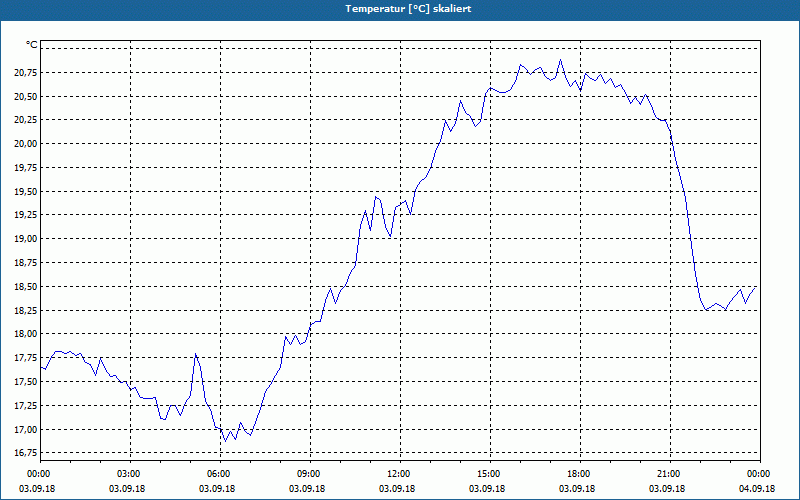Click the 18:00 time axis label
The width and height of the screenshot is (800, 500).
pos(580,474)
